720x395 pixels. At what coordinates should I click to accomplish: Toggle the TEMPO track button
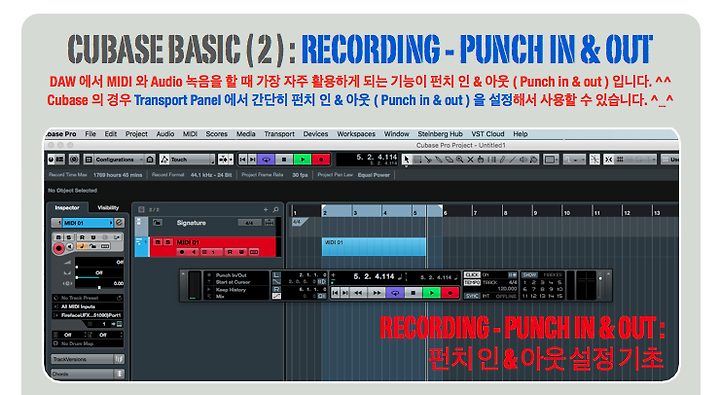point(472,282)
